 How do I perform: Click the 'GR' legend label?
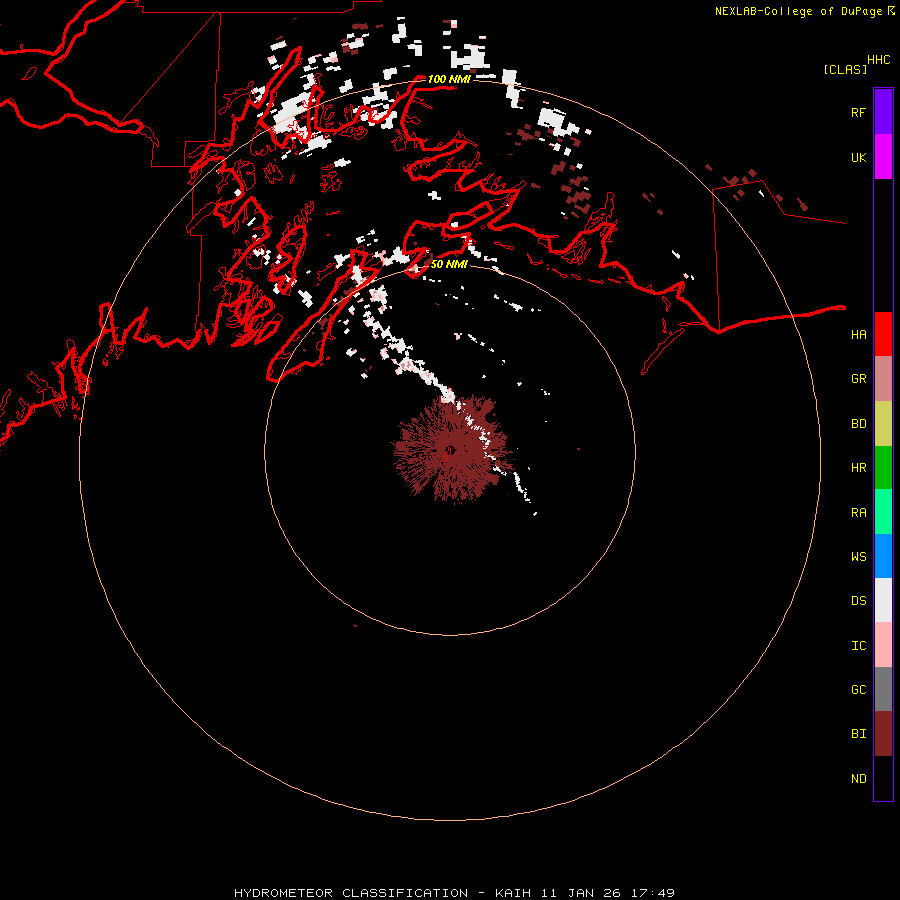[x=858, y=379]
